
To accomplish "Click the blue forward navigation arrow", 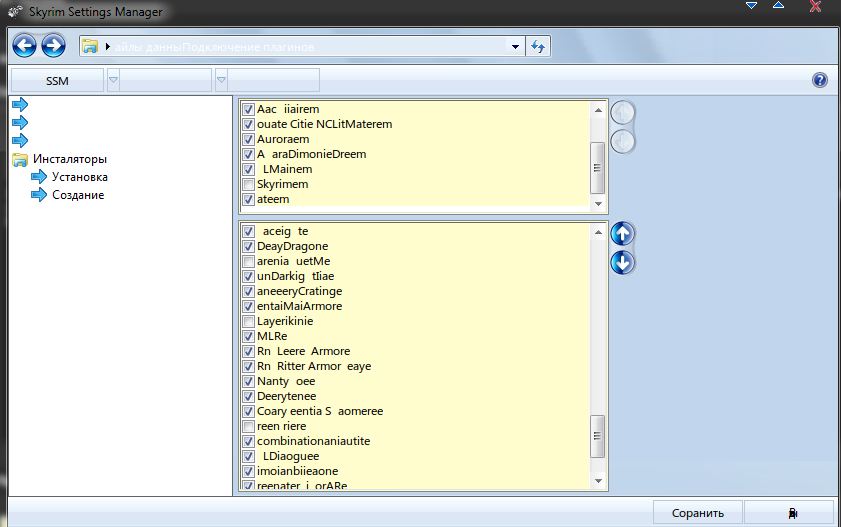I will 53,46.
